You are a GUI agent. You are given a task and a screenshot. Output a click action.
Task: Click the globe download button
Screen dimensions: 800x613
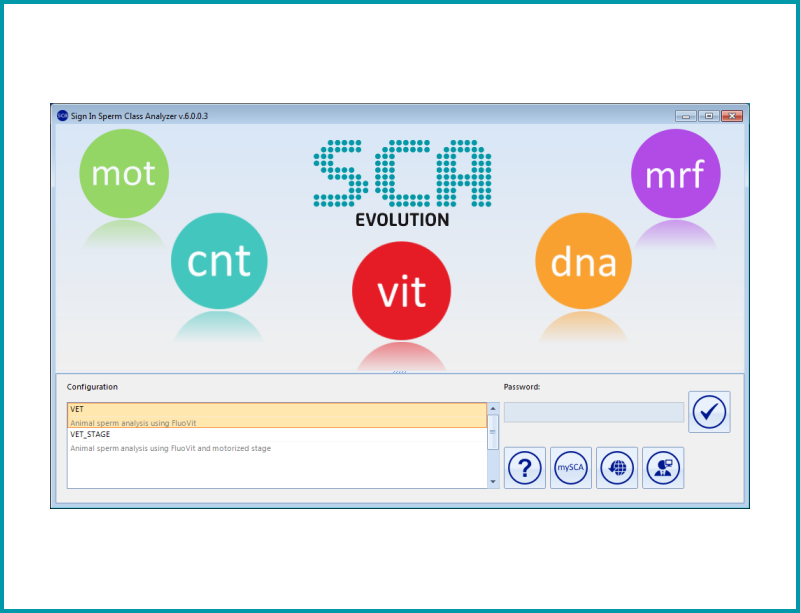click(x=617, y=468)
